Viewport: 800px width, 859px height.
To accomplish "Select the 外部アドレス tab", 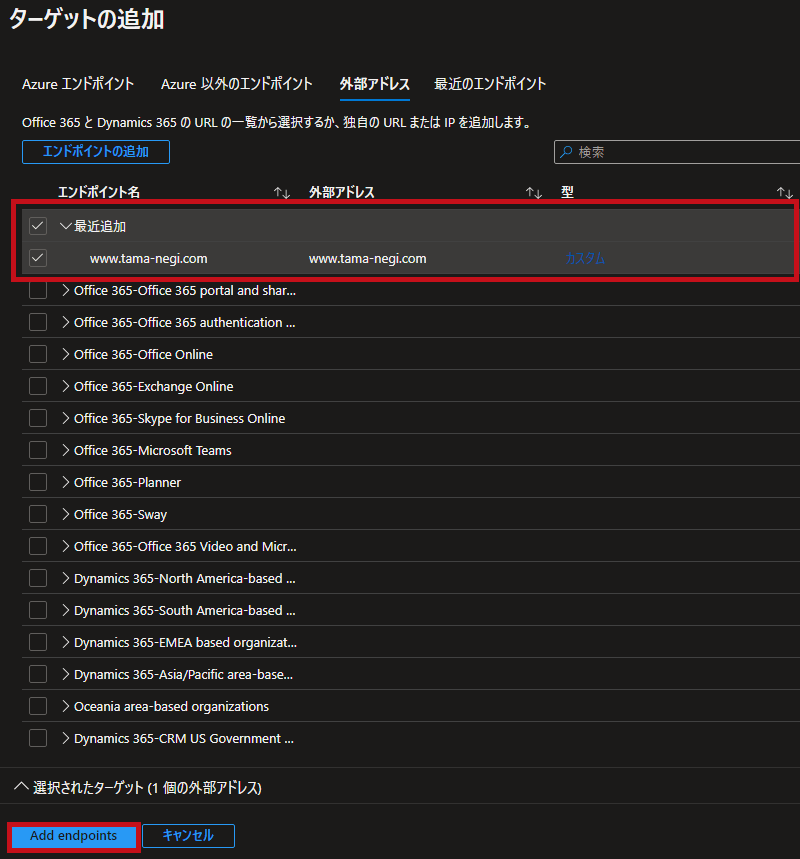I will pos(375,84).
